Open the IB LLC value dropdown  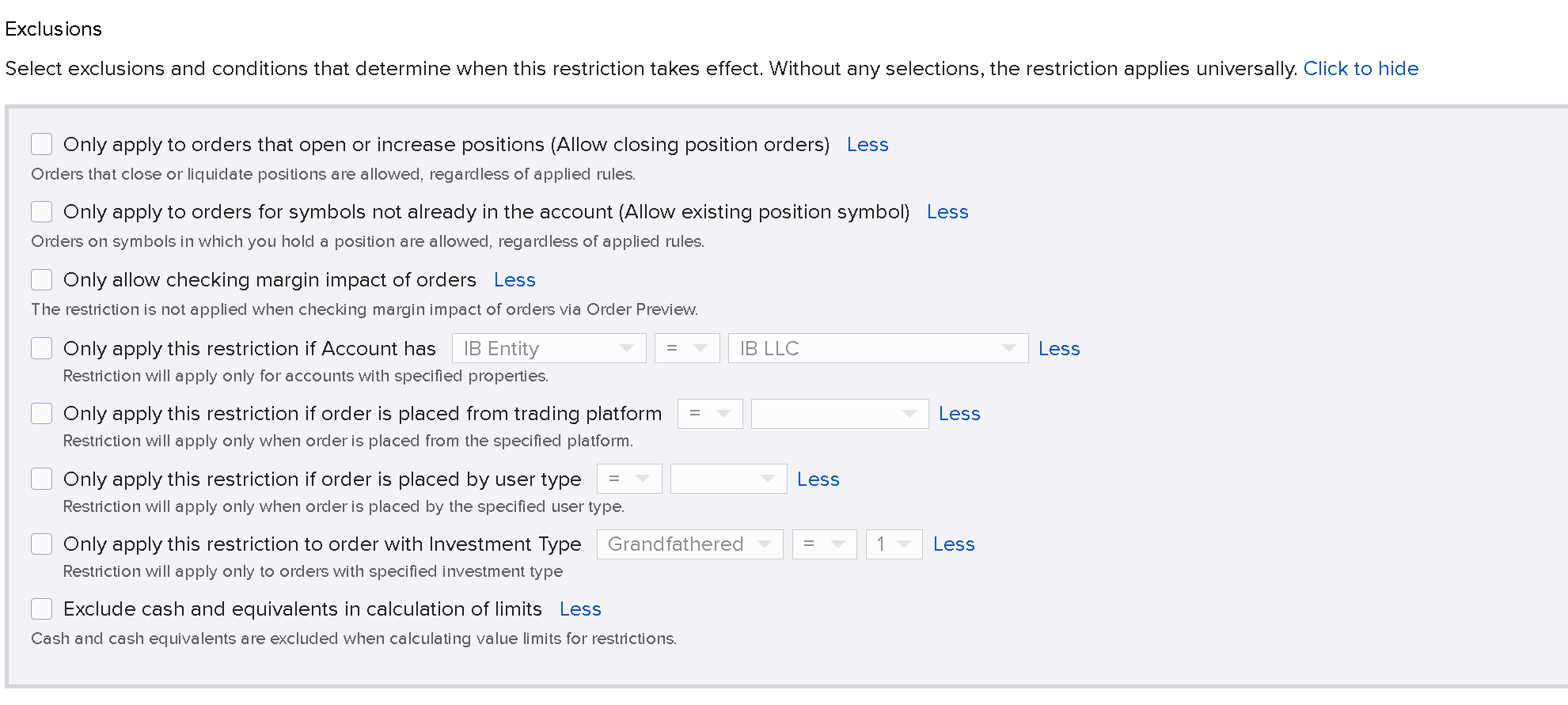click(878, 348)
